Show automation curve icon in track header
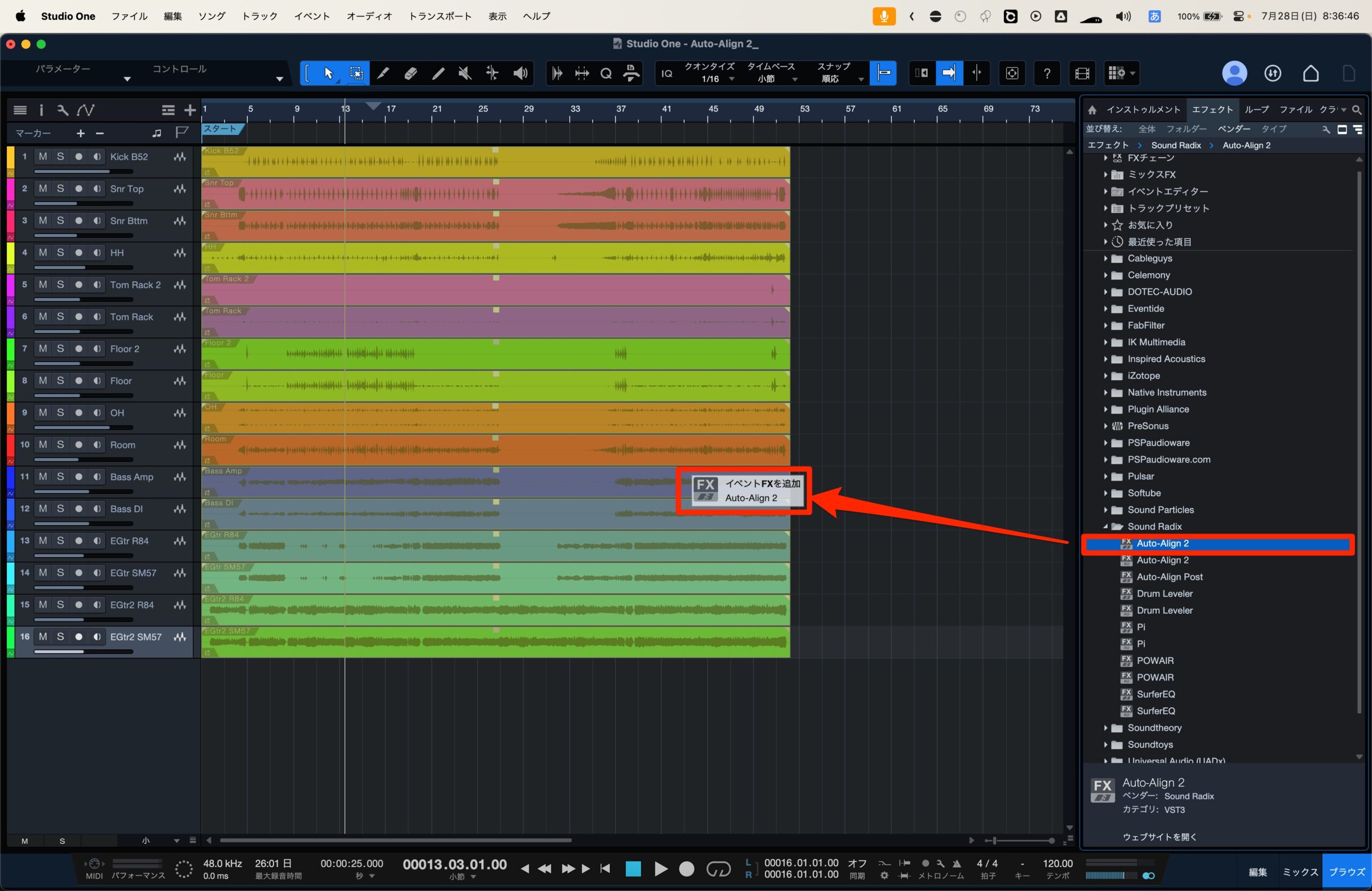Viewport: 1372px width, 891px height. pyautogui.click(x=86, y=109)
